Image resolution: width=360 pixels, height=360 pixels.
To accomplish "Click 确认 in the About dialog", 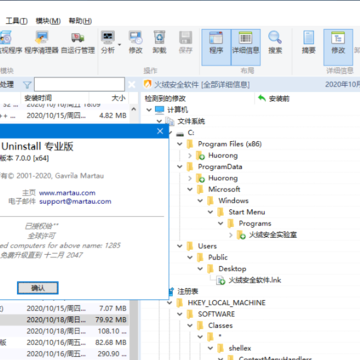I will (38, 288).
